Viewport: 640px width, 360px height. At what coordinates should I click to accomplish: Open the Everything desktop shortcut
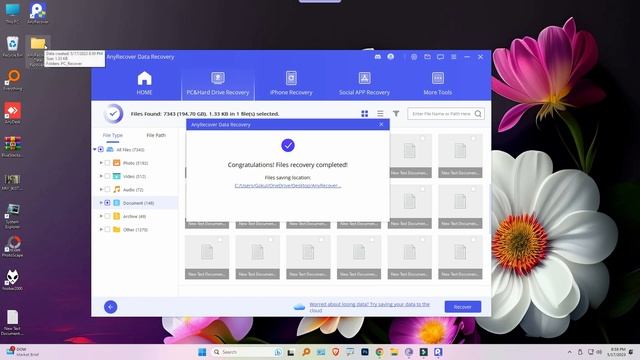pyautogui.click(x=12, y=80)
